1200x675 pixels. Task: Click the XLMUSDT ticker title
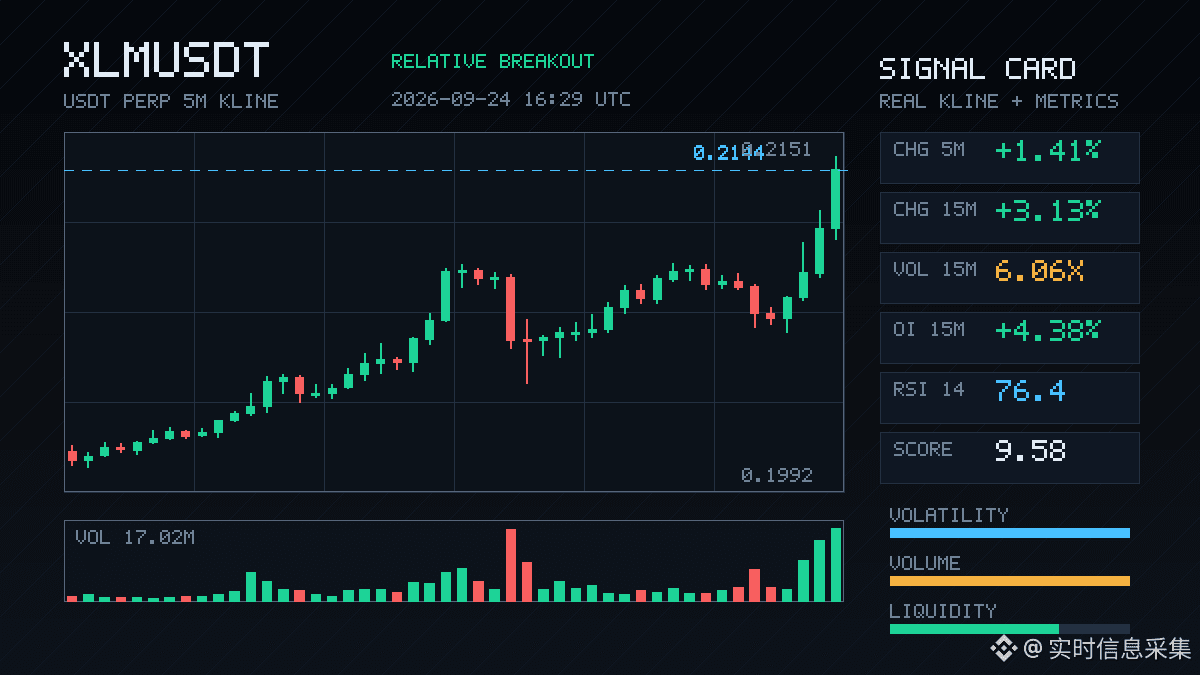166,60
